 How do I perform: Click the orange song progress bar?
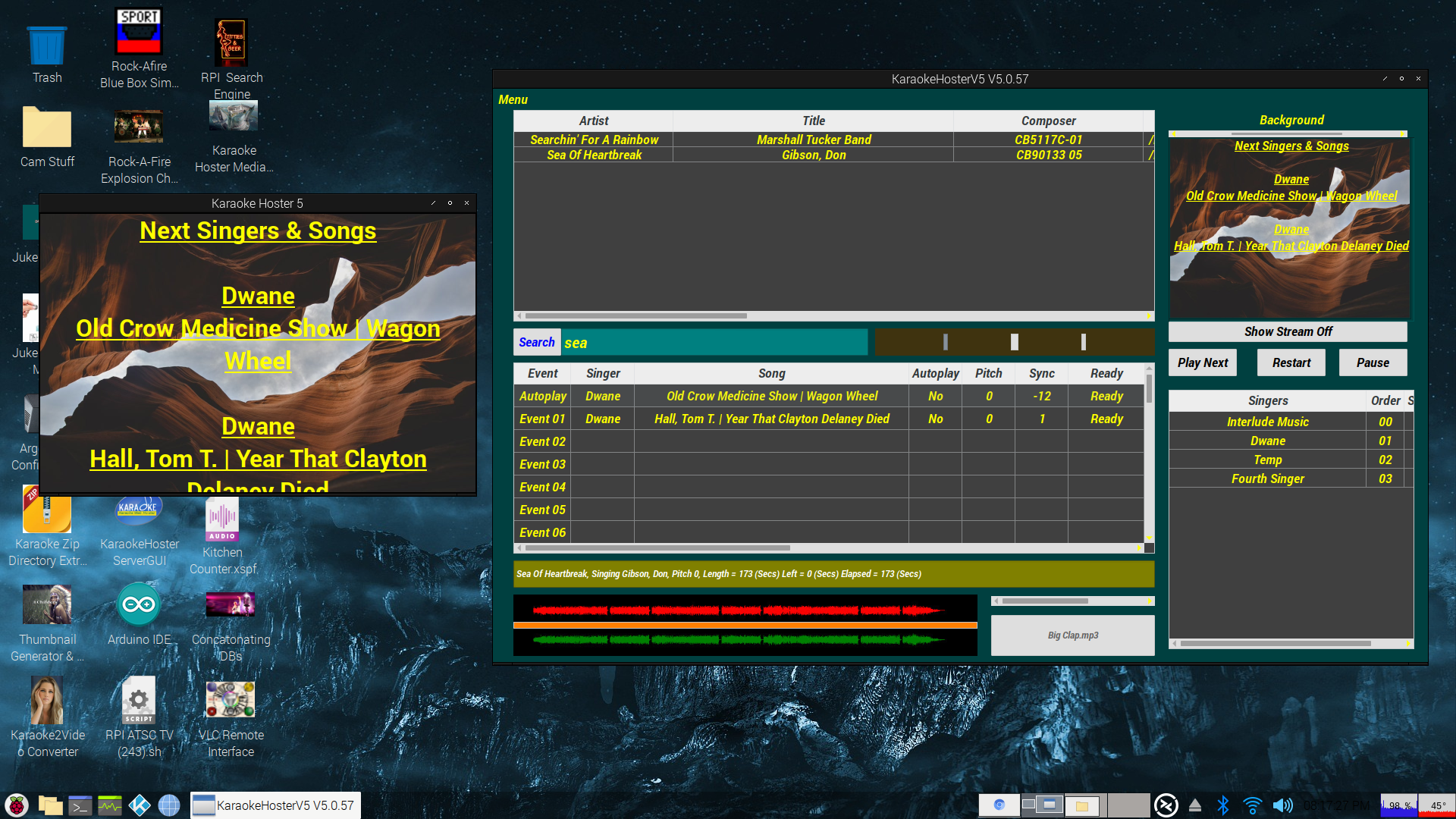pyautogui.click(x=745, y=625)
